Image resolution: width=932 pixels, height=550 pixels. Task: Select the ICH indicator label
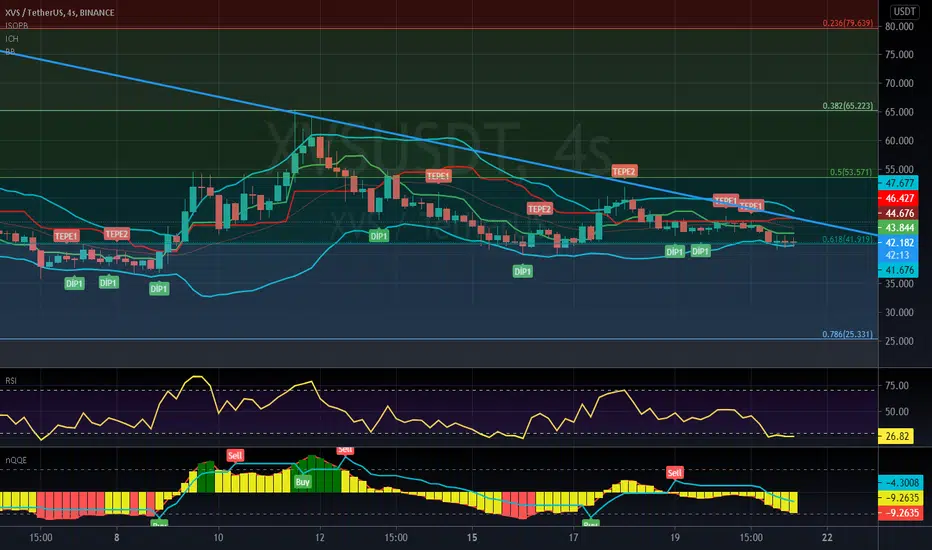coord(12,39)
